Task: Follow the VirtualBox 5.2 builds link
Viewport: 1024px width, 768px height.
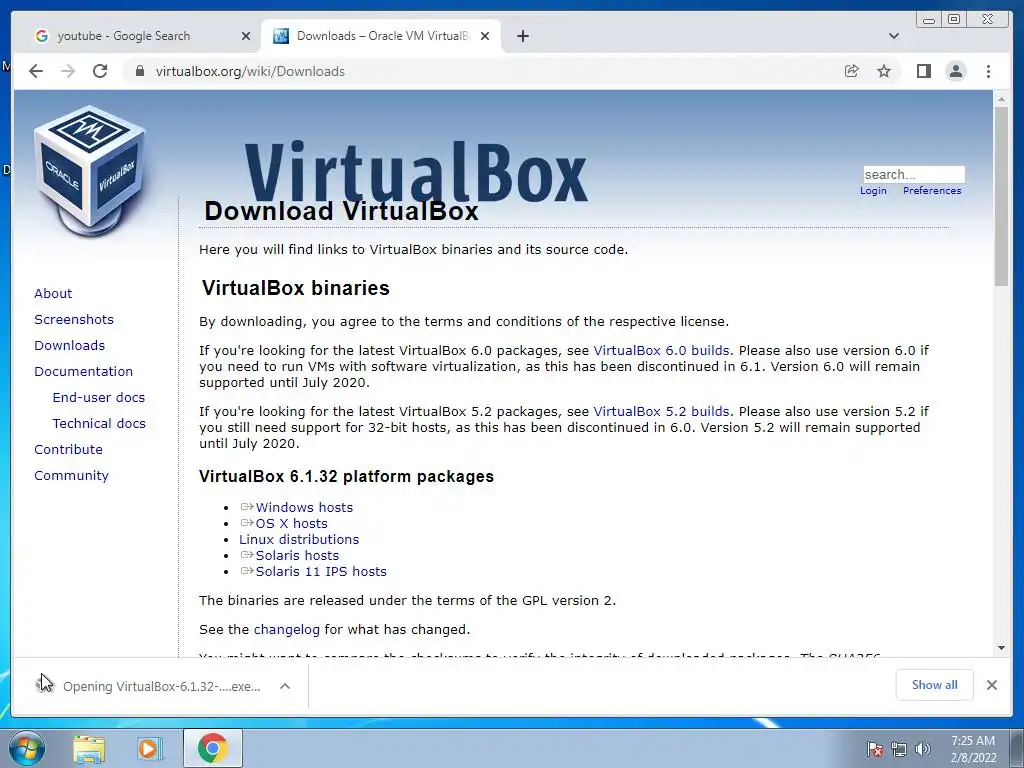Action: pyautogui.click(x=661, y=412)
